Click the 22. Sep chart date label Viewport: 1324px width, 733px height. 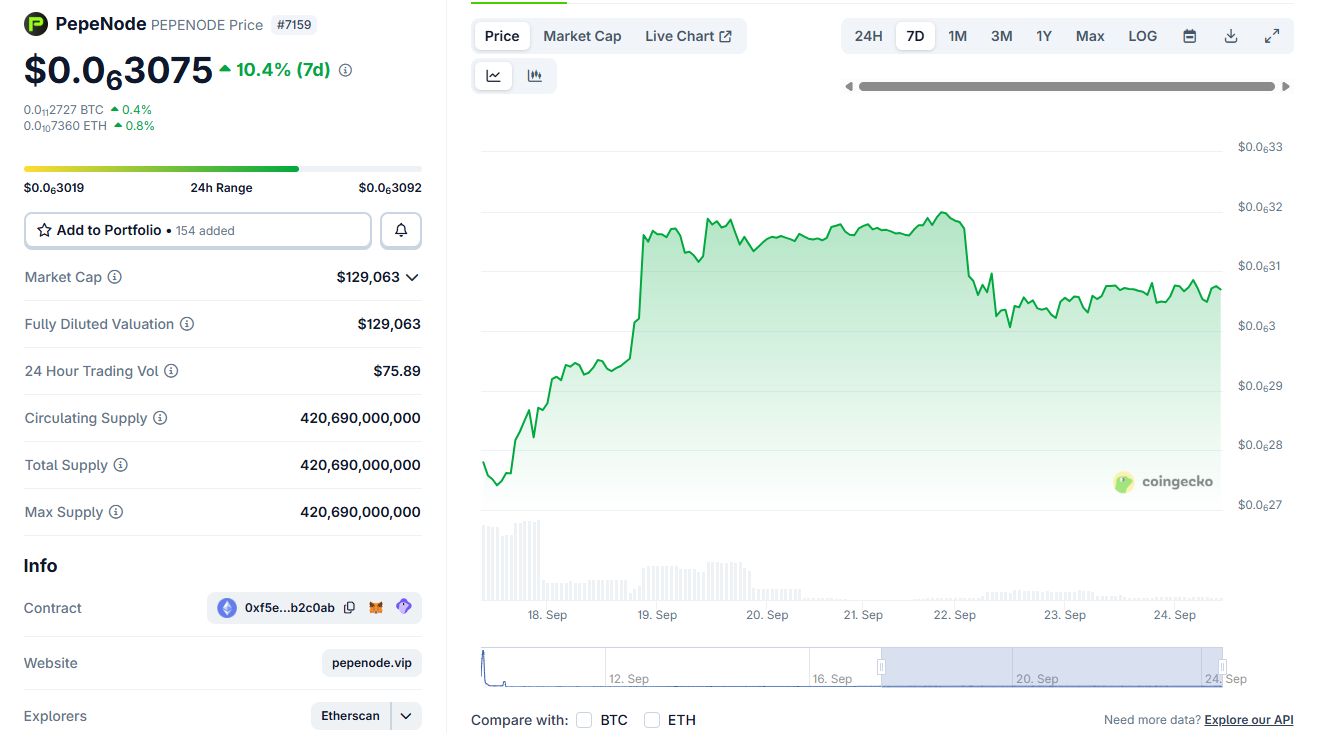(x=955, y=615)
